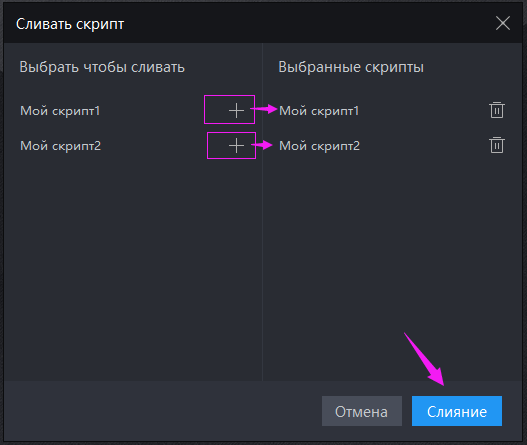The width and height of the screenshot is (527, 445).
Task: Click the pink arrow pointing to selected Мой скрипт1
Action: pyautogui.click(x=264, y=109)
